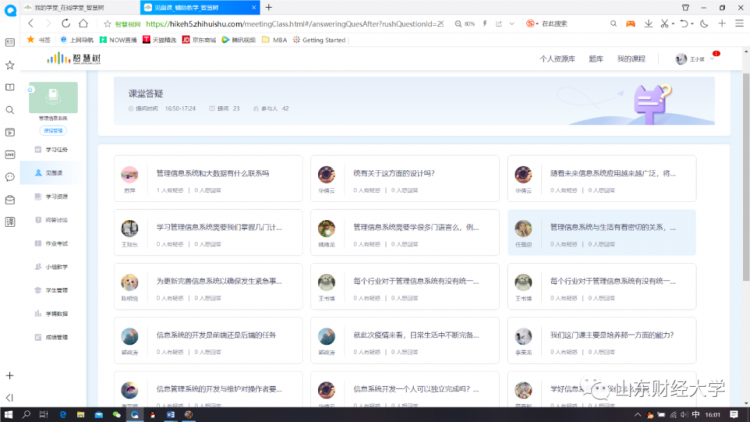Click the avatar on the 为更新完善信息系统 card

point(130,282)
